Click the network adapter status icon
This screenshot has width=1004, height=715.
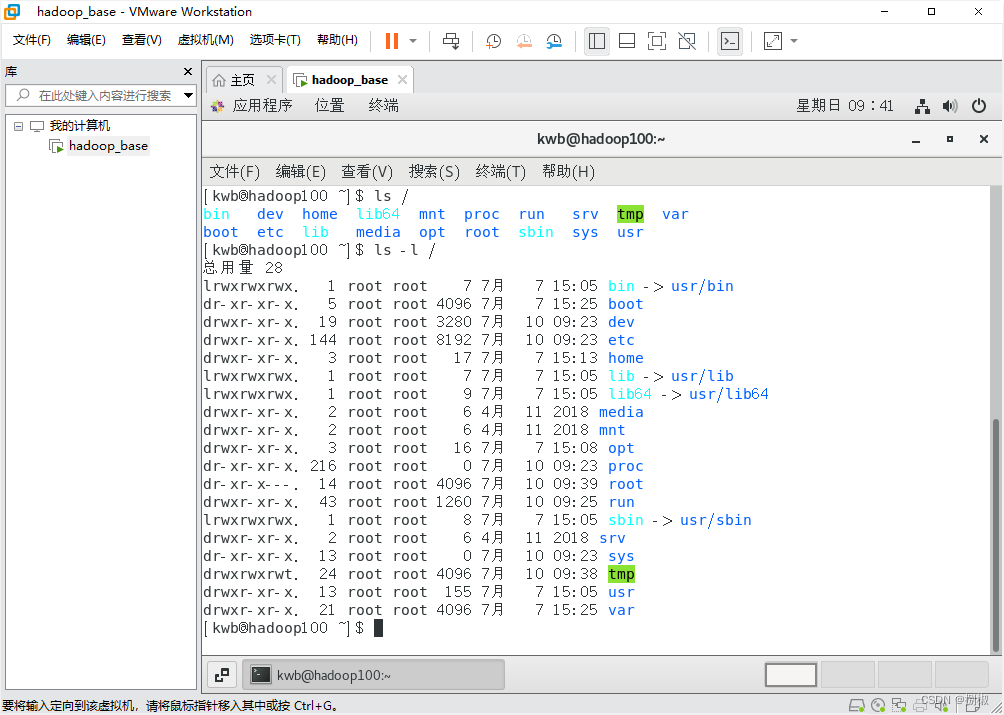899,705
